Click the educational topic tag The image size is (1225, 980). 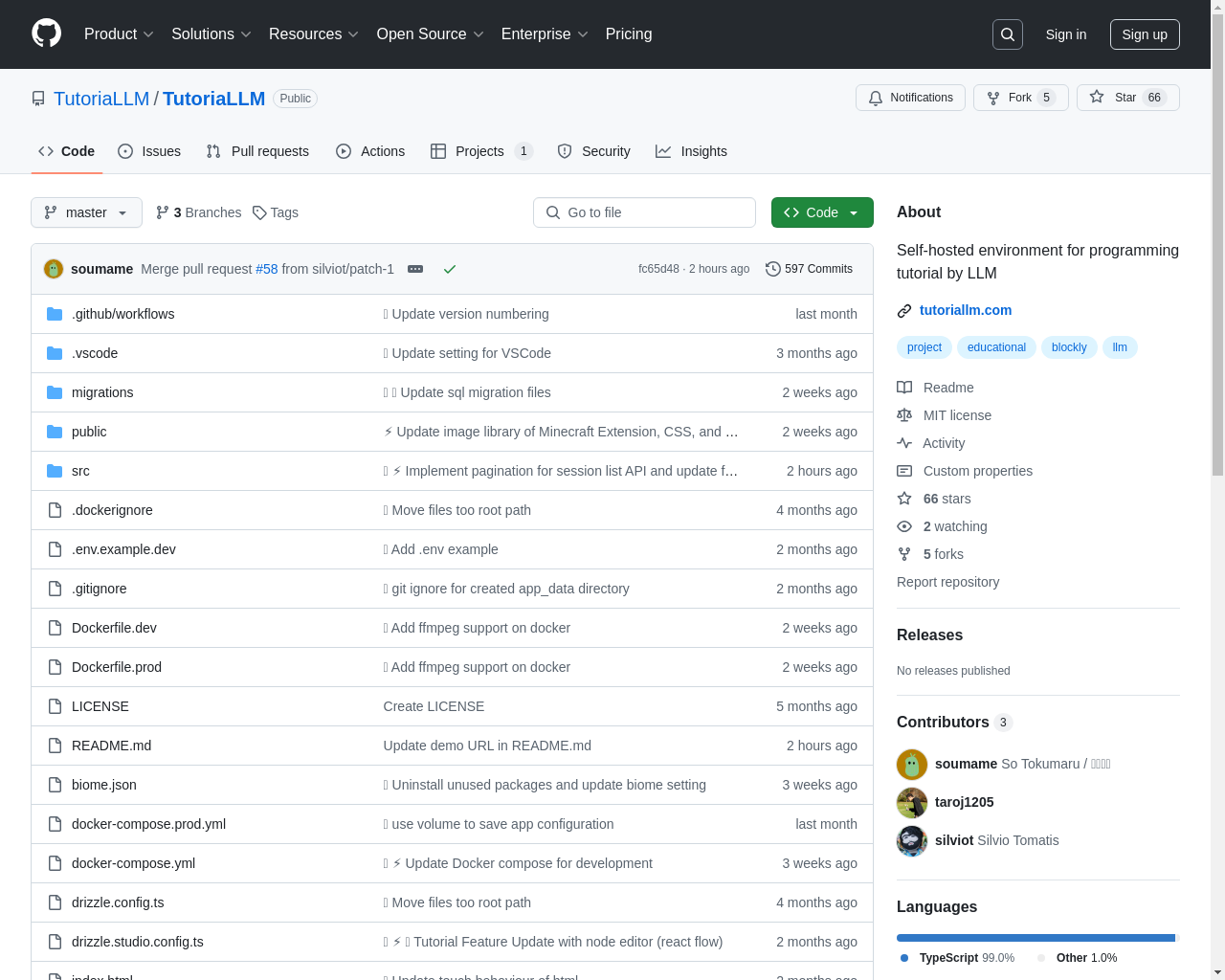point(996,347)
